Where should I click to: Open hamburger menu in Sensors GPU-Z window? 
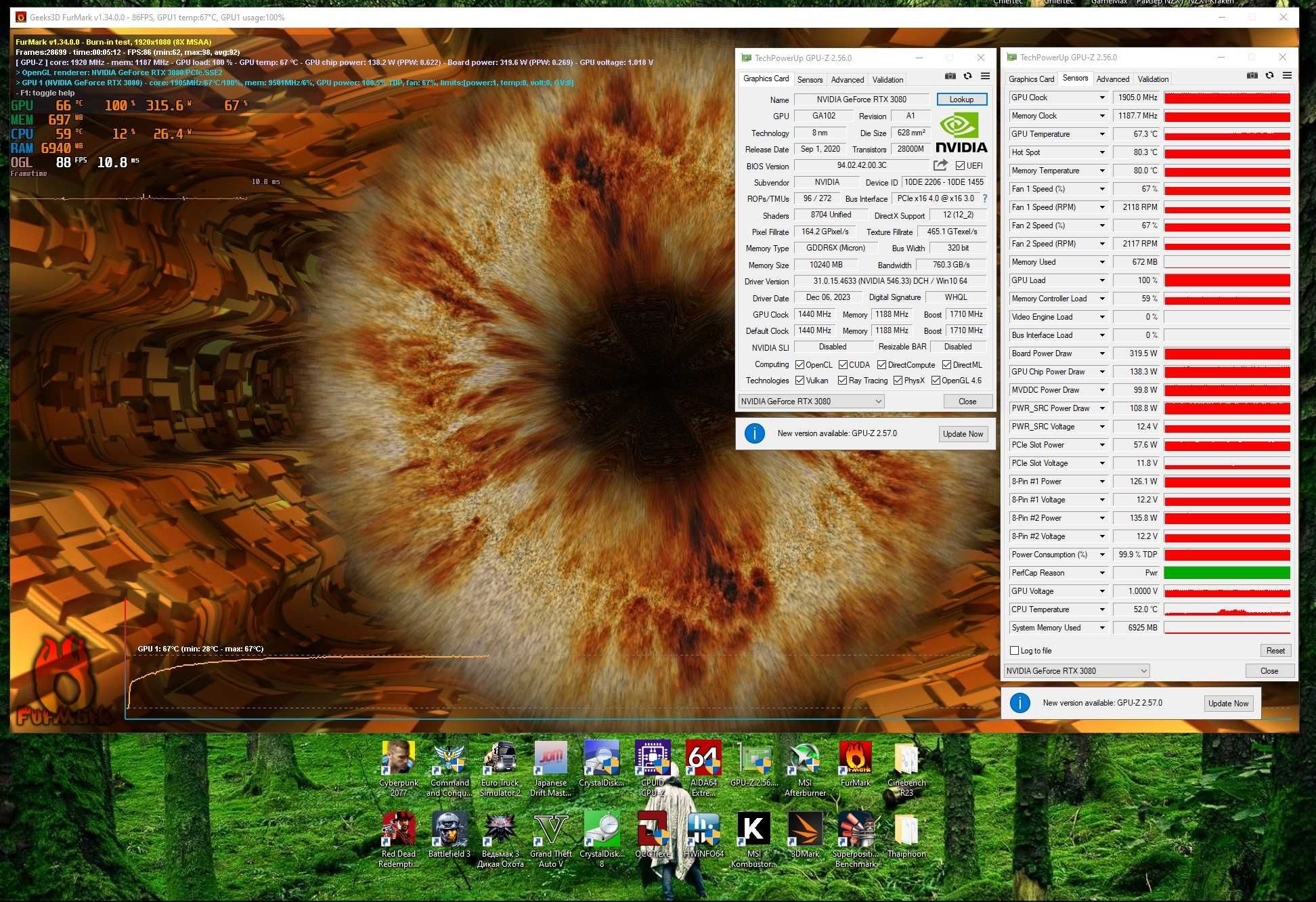pyautogui.click(x=1287, y=76)
